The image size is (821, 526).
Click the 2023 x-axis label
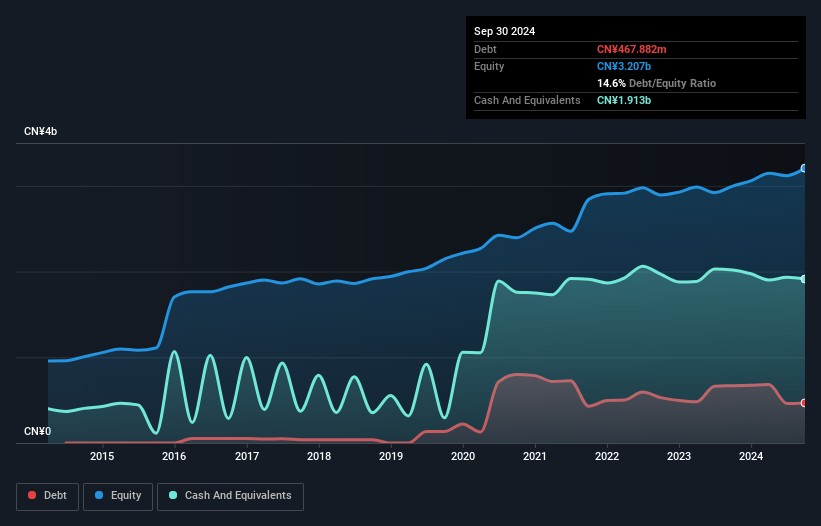(x=679, y=456)
